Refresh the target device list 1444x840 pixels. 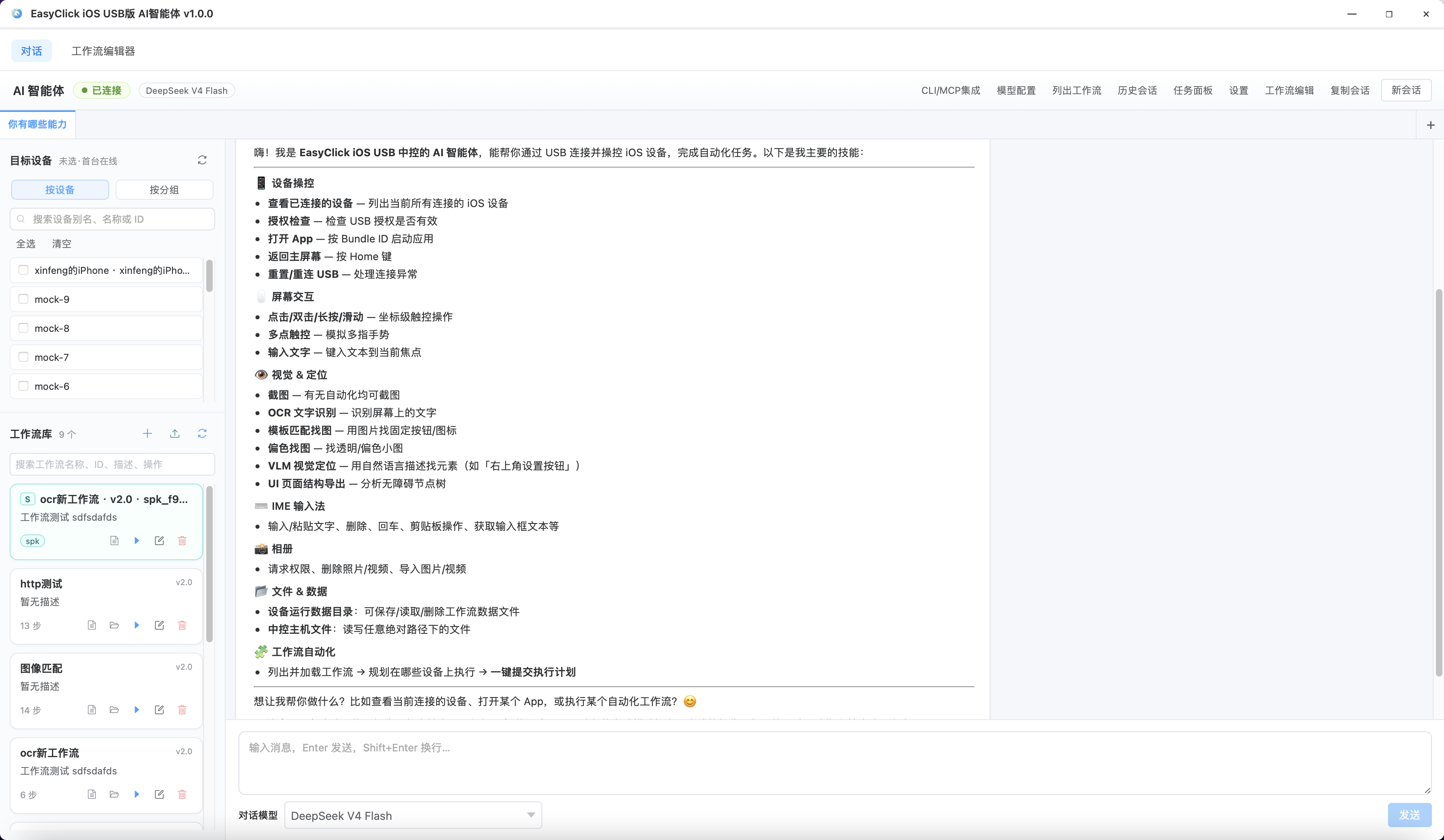coord(202,160)
